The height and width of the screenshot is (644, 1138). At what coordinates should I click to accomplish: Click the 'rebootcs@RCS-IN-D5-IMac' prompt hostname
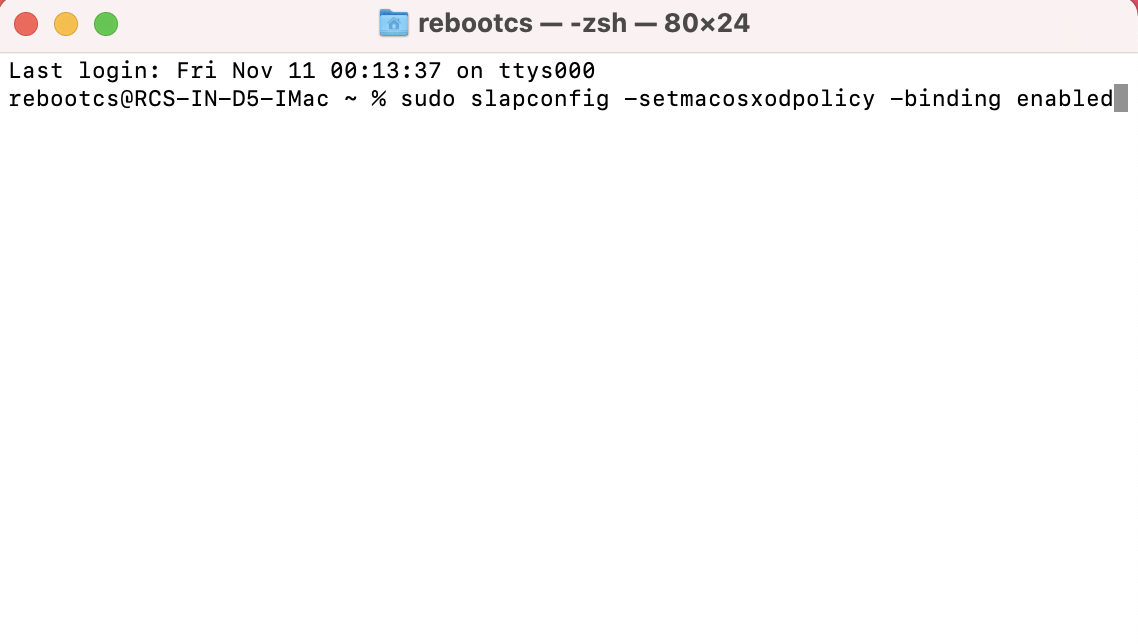click(169, 99)
